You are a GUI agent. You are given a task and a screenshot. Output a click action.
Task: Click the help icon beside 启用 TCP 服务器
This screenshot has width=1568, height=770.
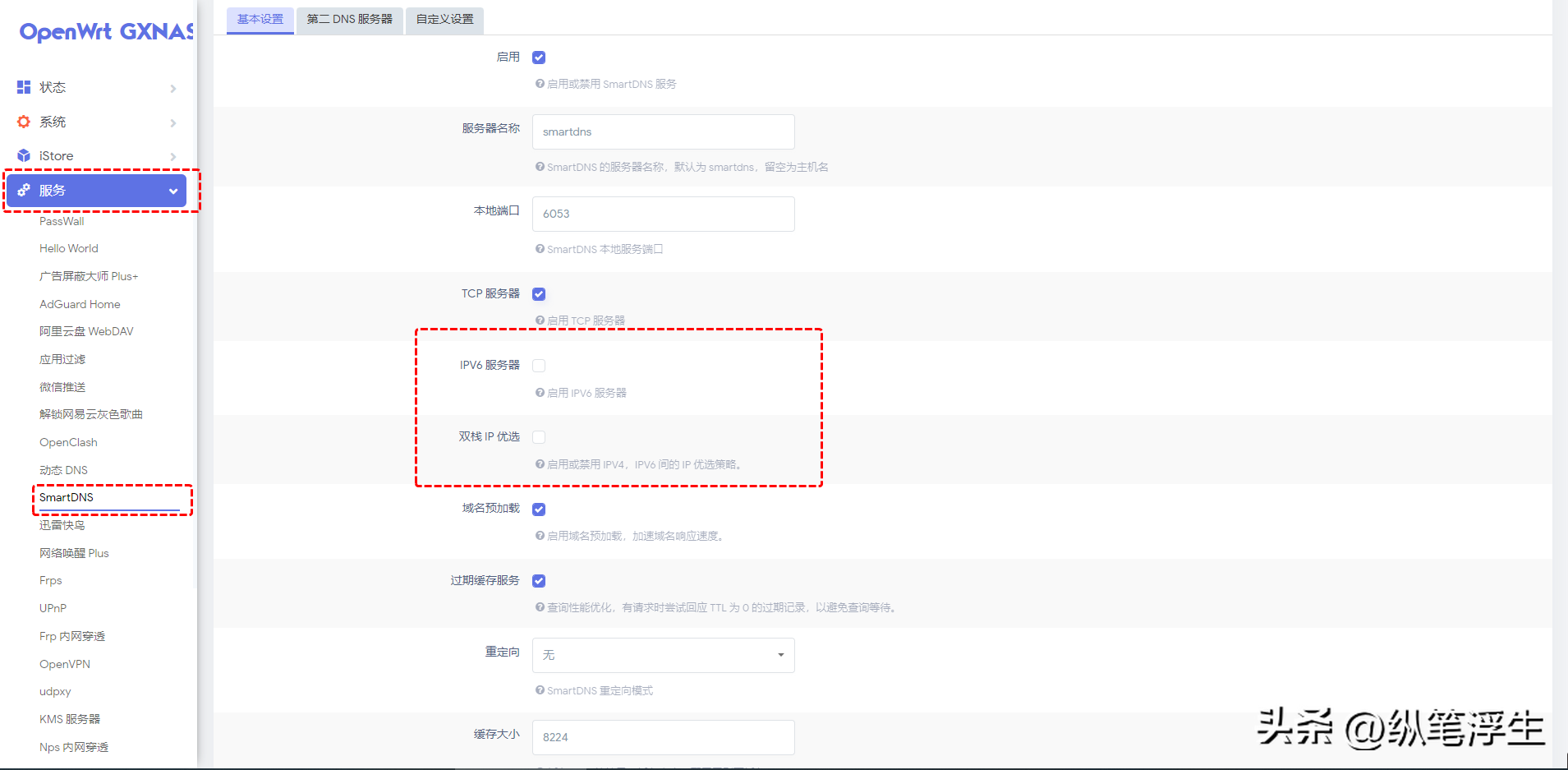point(540,320)
